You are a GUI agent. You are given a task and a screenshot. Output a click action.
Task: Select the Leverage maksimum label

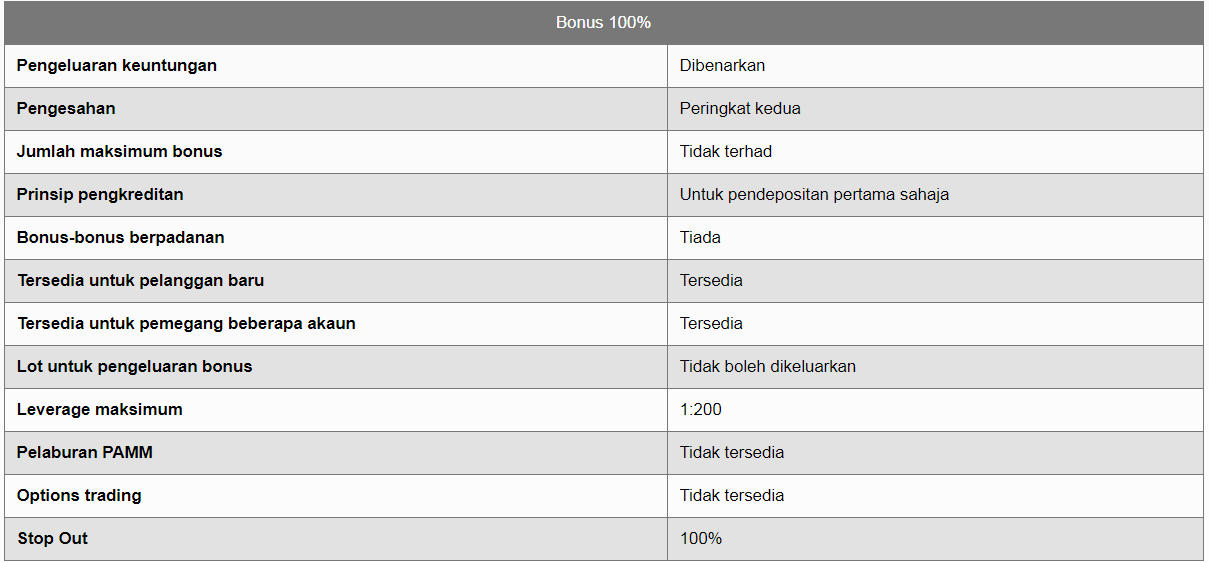point(100,410)
